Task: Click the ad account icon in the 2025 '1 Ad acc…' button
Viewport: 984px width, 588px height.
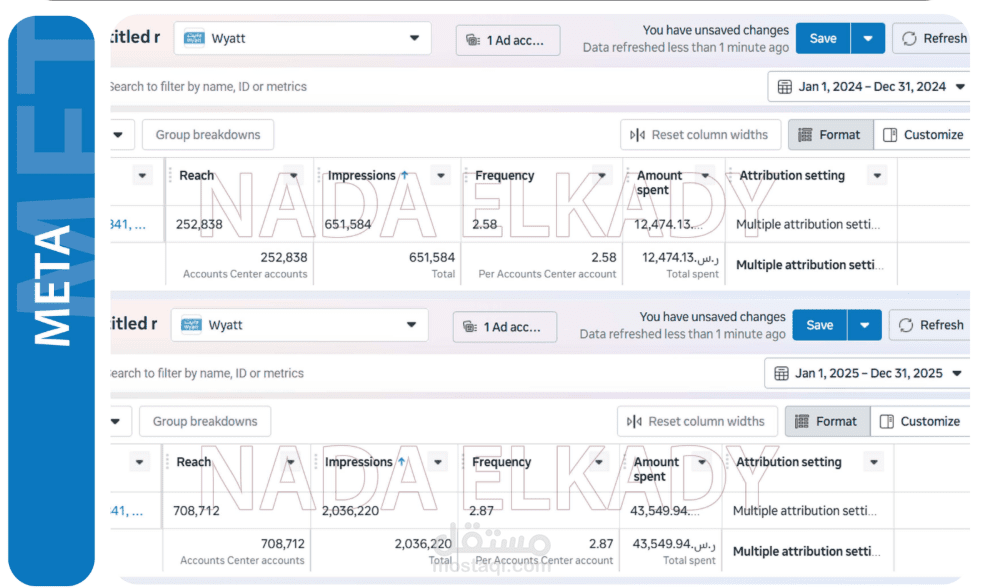Action: pos(470,327)
